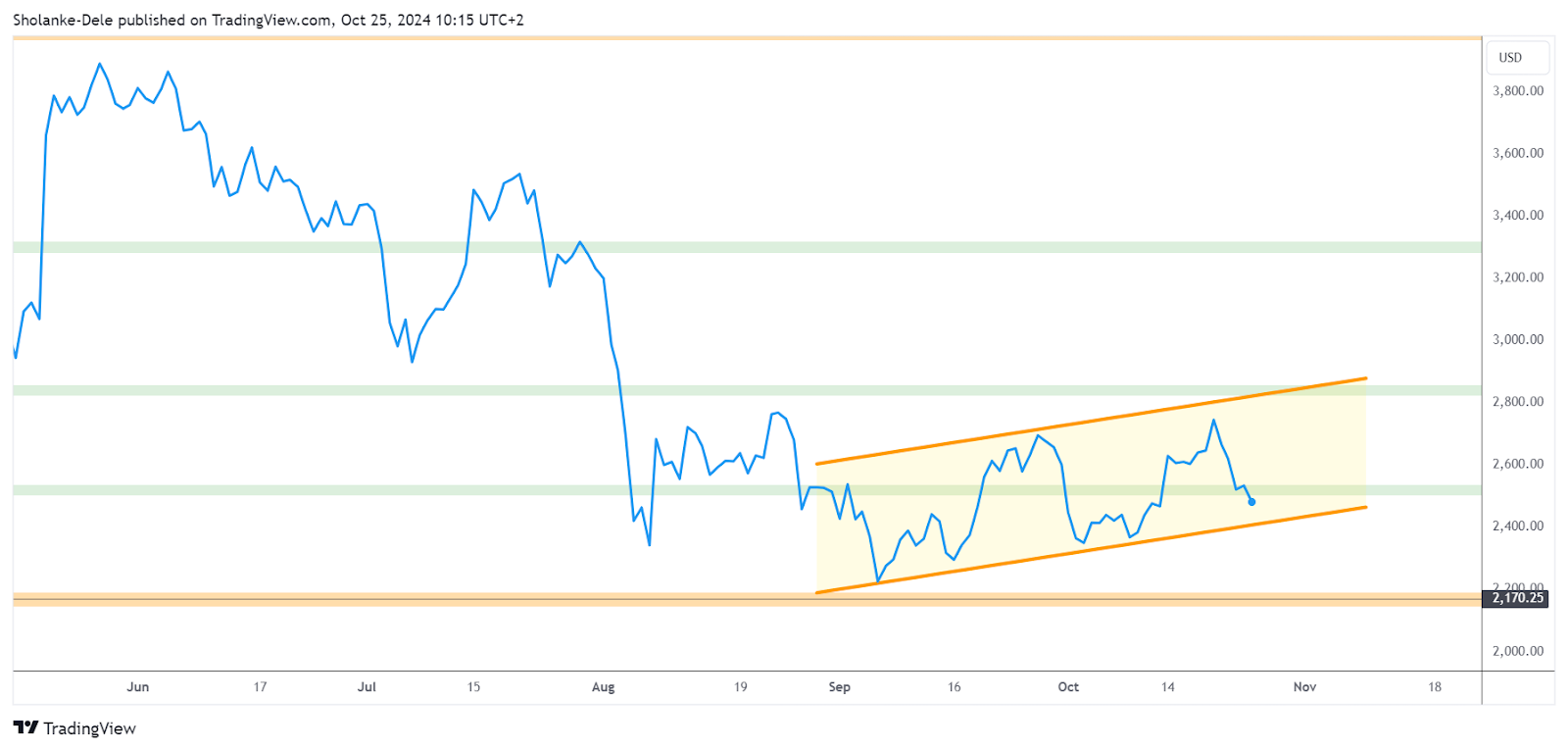Select the upper orange channel trendline

click(x=1091, y=422)
